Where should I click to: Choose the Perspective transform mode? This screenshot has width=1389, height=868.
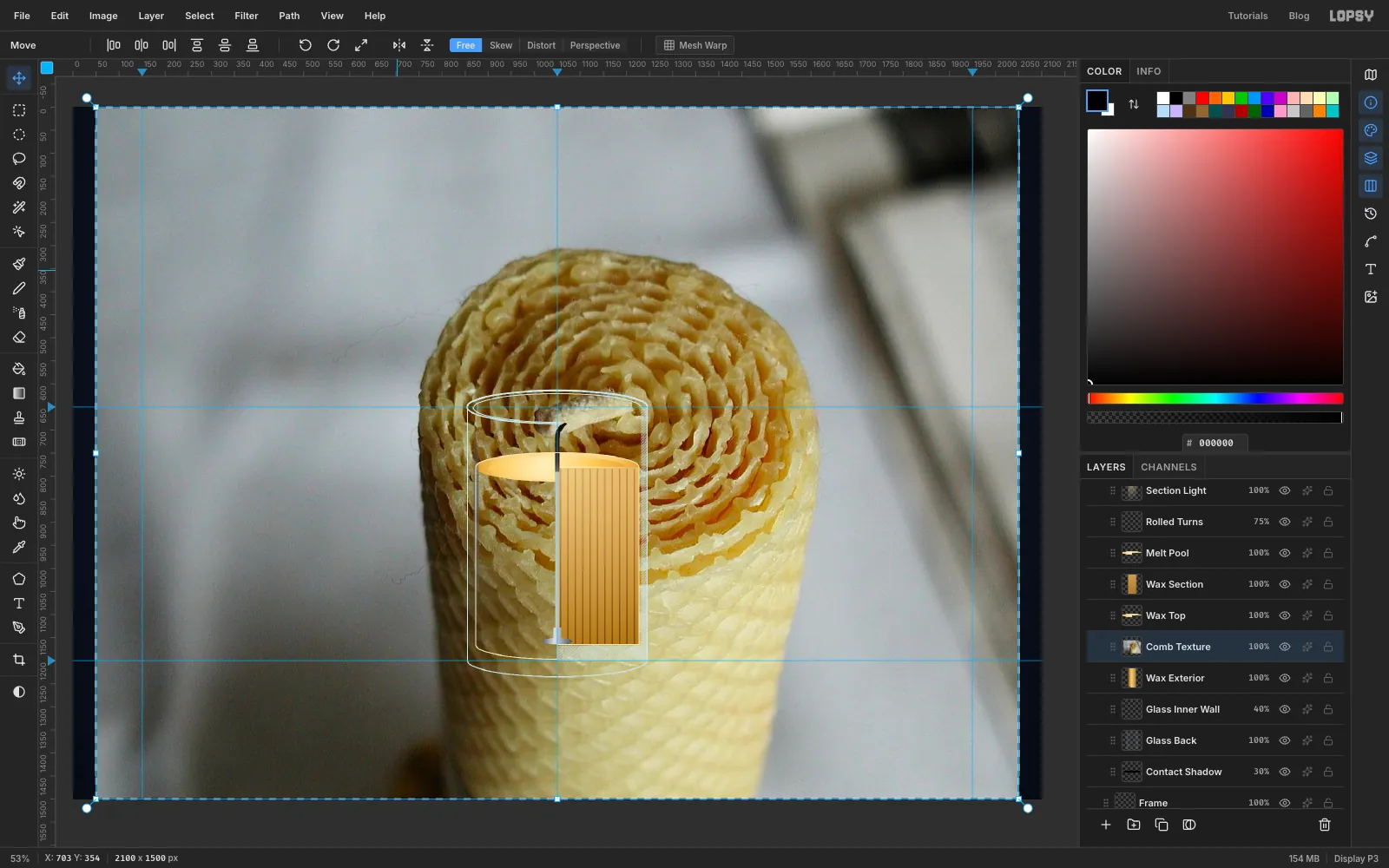tap(595, 45)
